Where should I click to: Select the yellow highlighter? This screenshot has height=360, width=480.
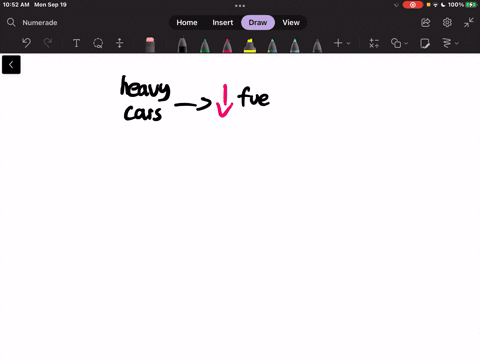point(250,46)
